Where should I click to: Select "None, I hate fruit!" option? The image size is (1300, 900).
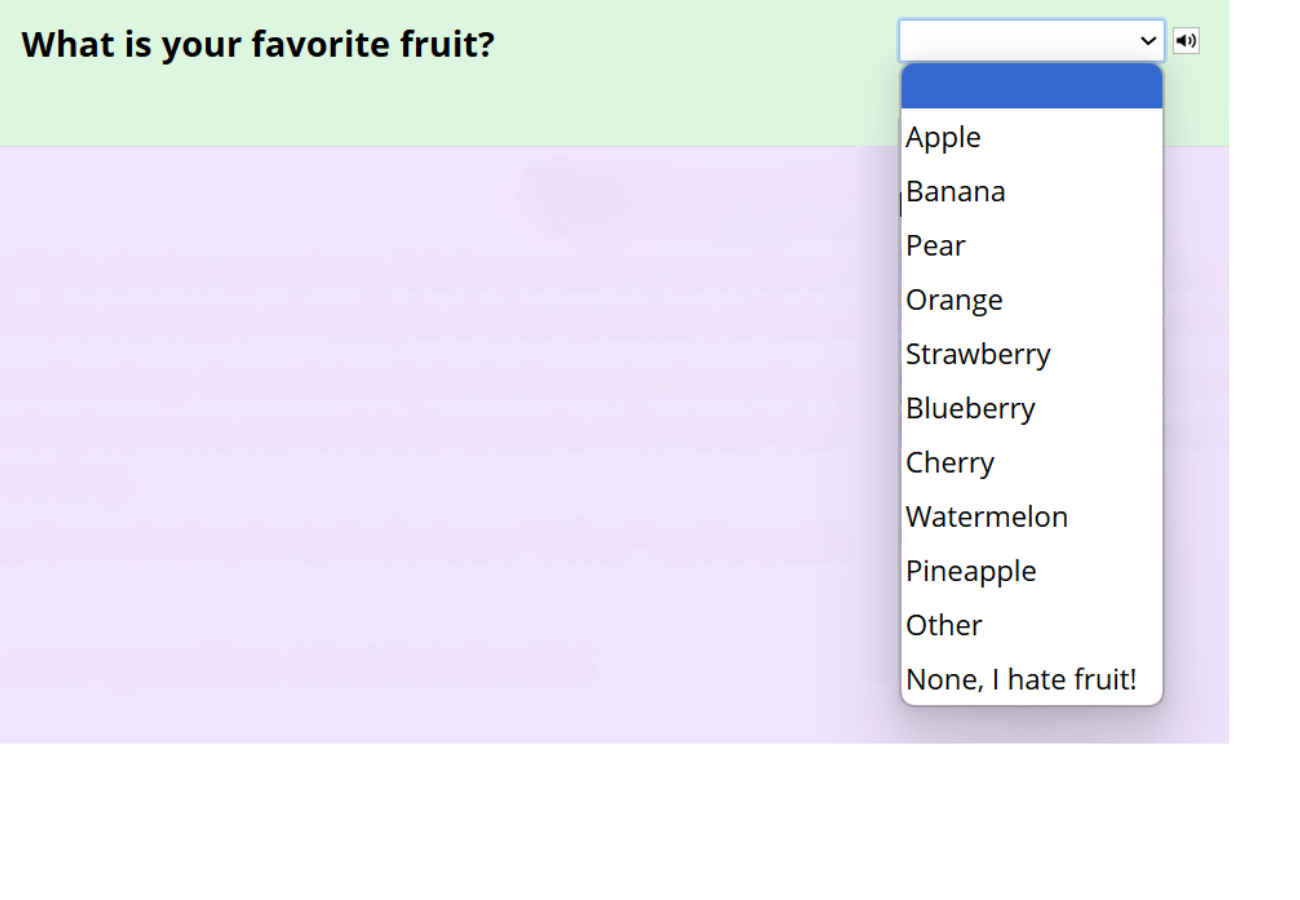click(x=1031, y=679)
